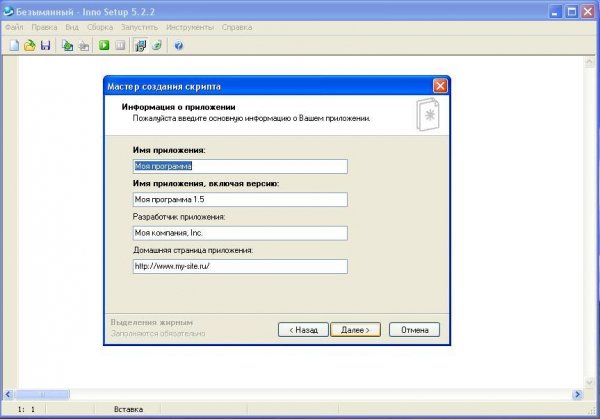
Task: Open the Правка menu
Action: 44,27
